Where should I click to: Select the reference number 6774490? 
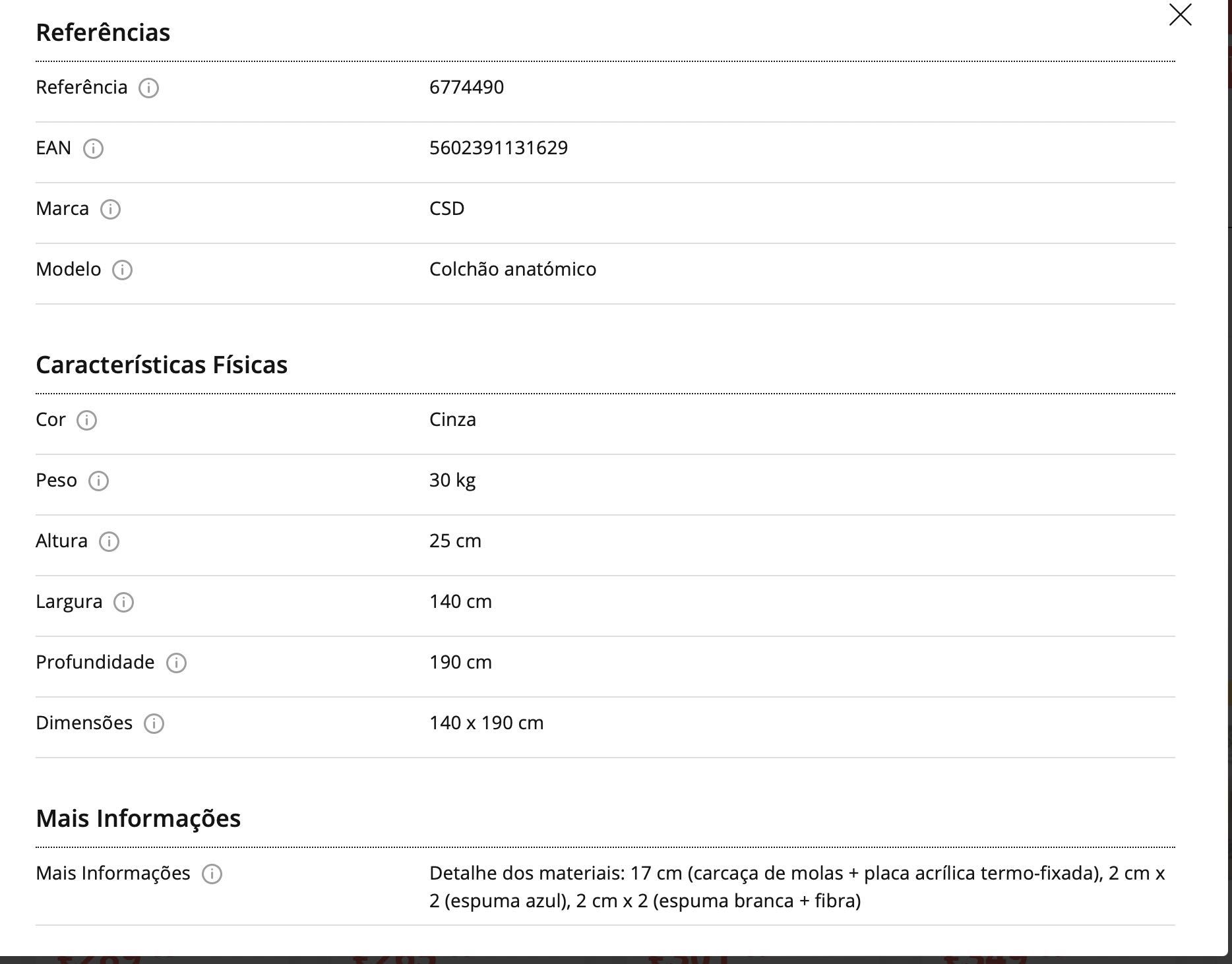(466, 87)
